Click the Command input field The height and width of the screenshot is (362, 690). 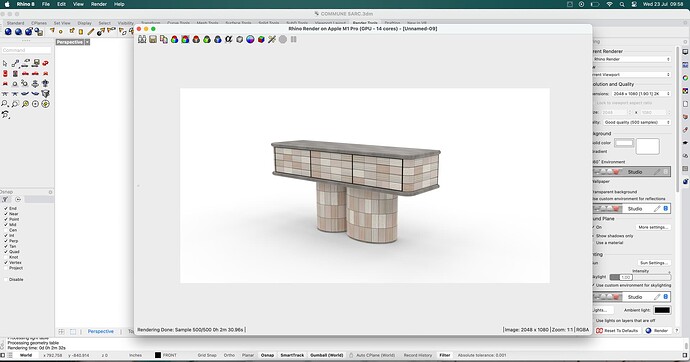(26, 50)
